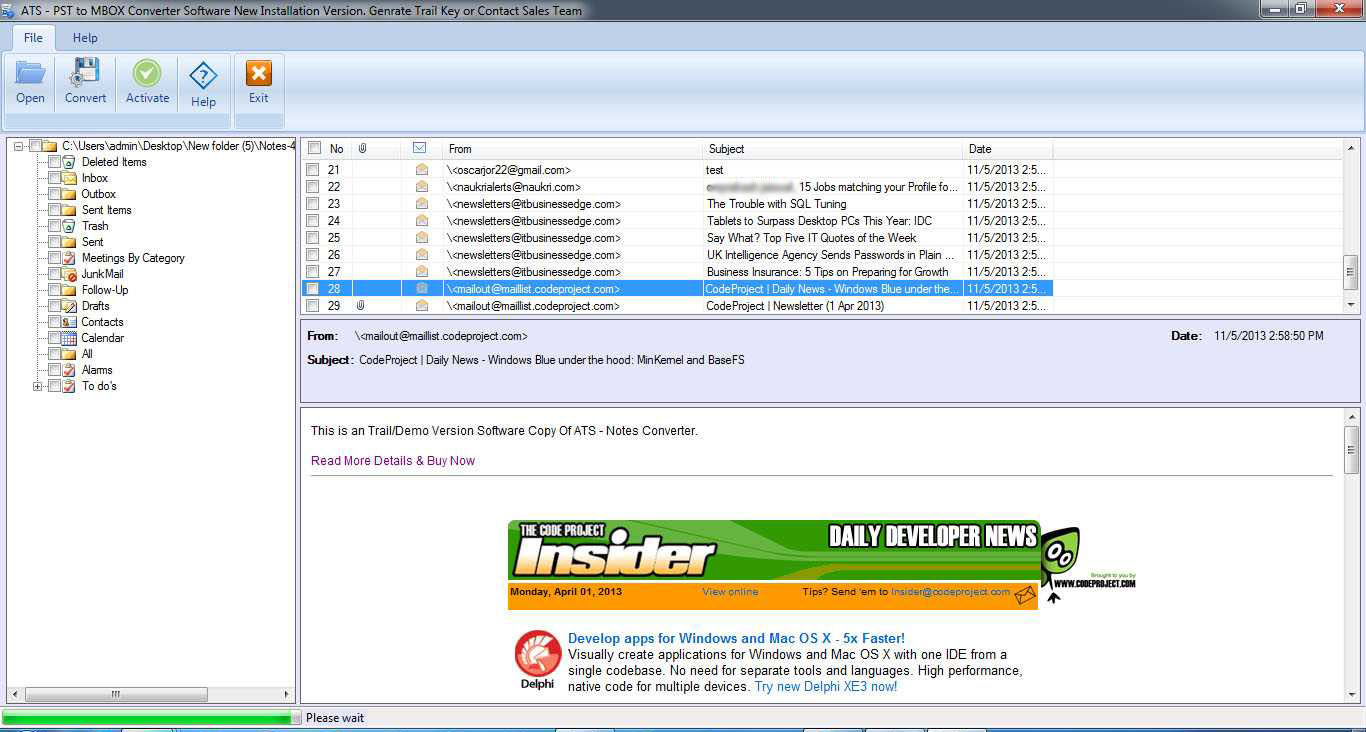Screen dimensions: 1366x732
Task: Open the Help ribbon tab
Action: (x=85, y=37)
